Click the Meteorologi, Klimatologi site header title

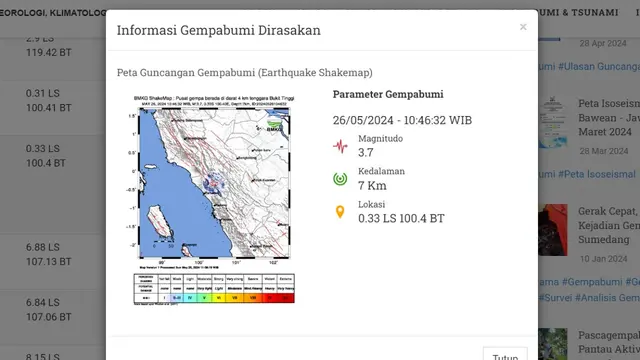click(x=53, y=13)
